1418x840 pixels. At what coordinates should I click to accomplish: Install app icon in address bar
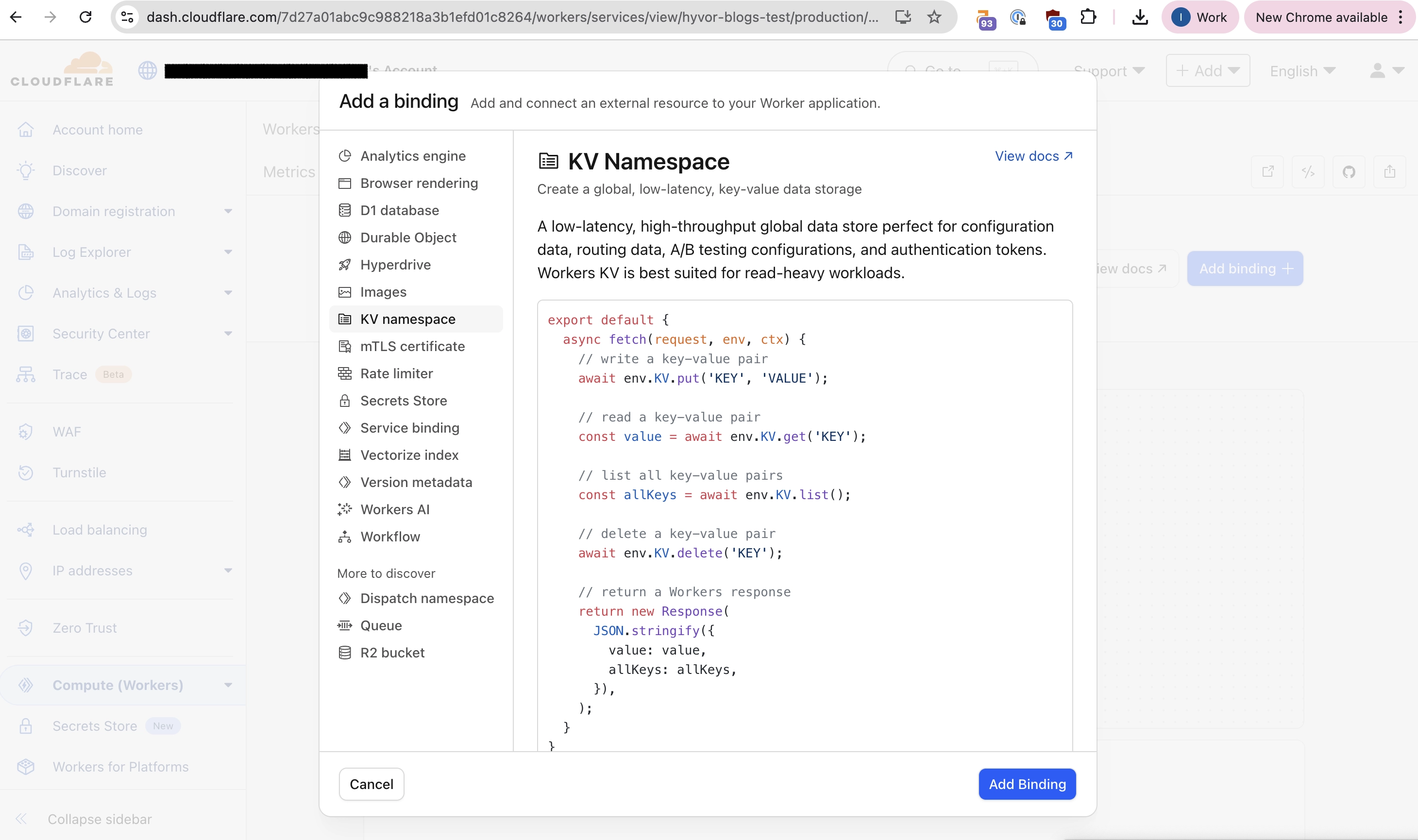903,17
